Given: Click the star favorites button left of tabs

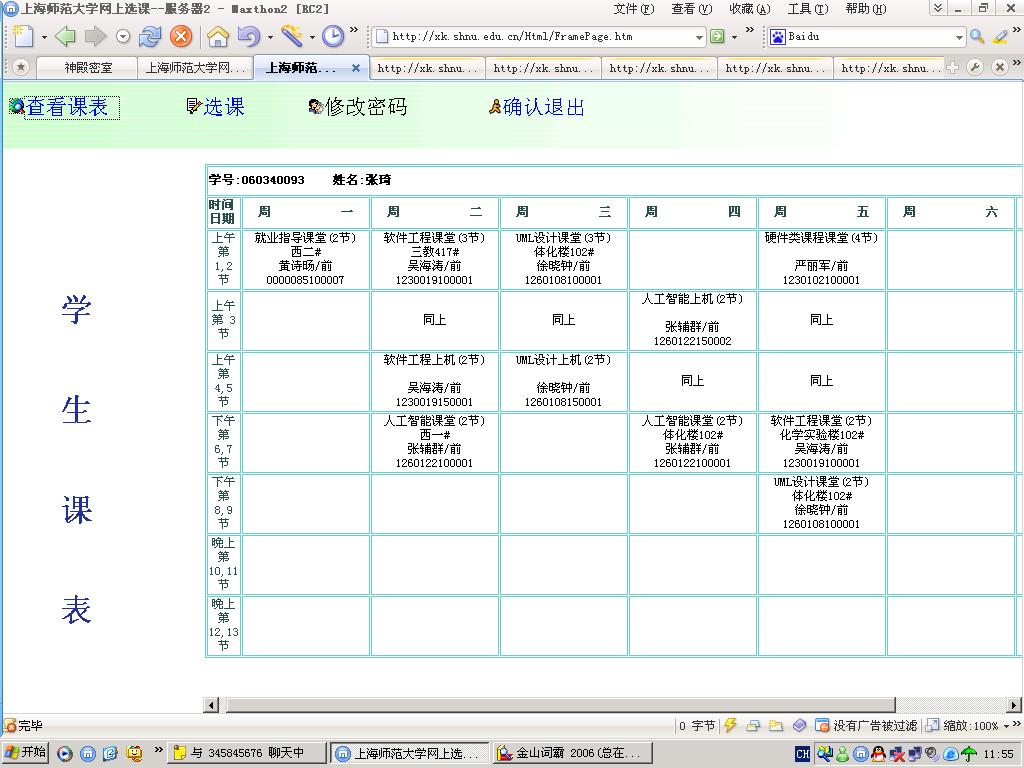Looking at the screenshot, I should click(21, 67).
